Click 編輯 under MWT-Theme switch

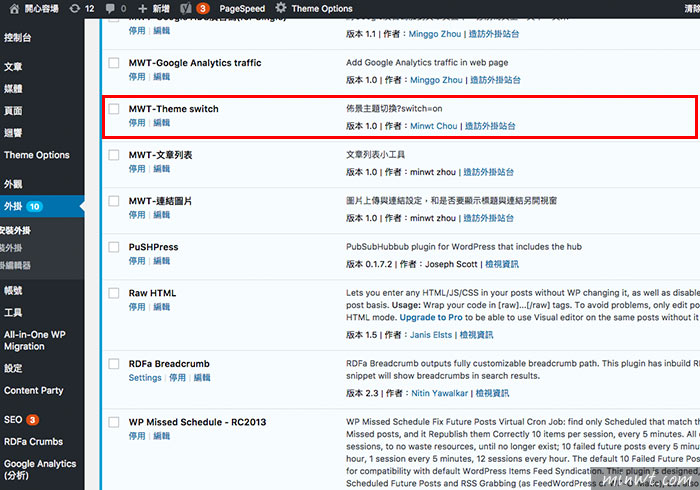[162, 123]
